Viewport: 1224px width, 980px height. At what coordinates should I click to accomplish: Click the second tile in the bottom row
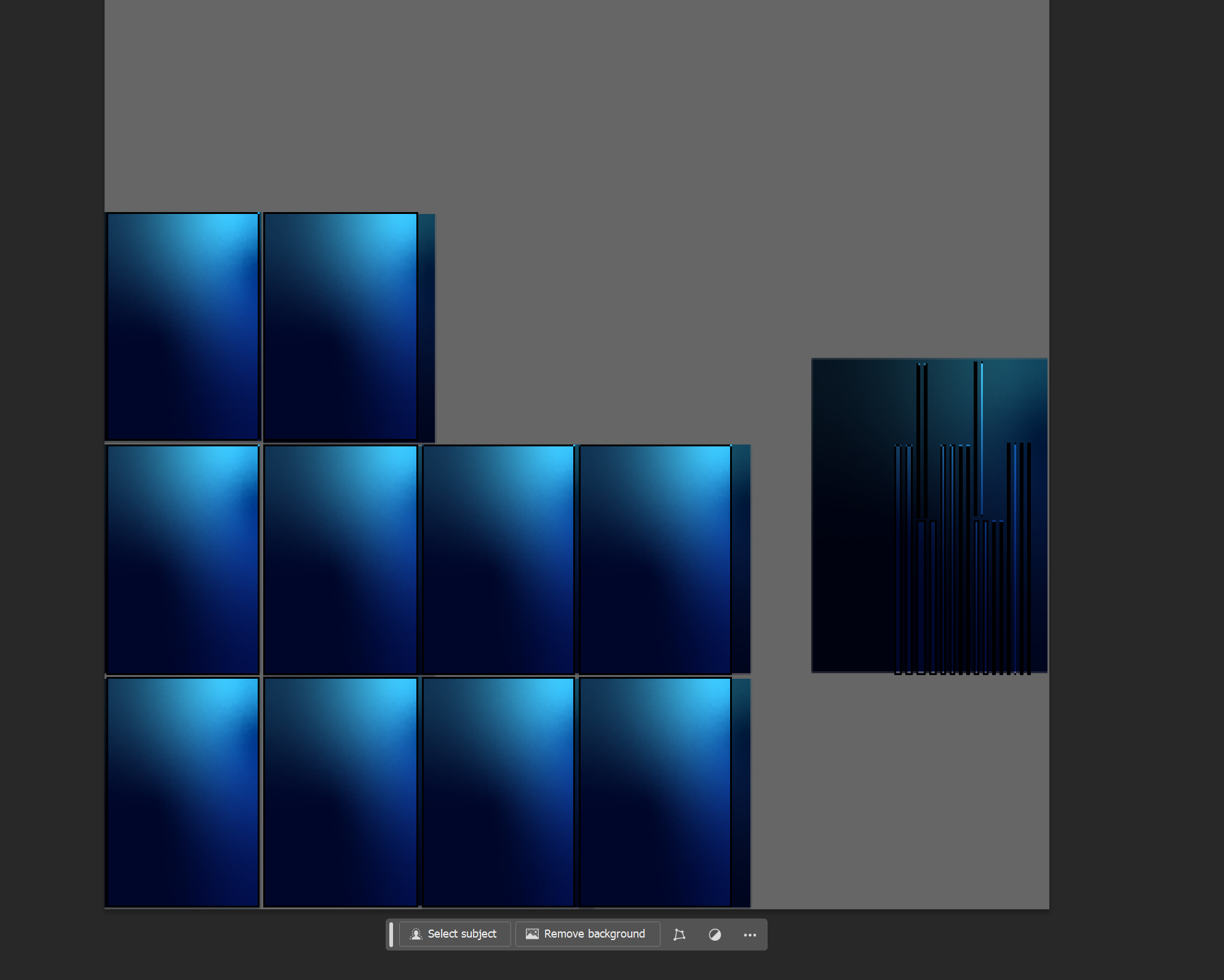pyautogui.click(x=340, y=792)
